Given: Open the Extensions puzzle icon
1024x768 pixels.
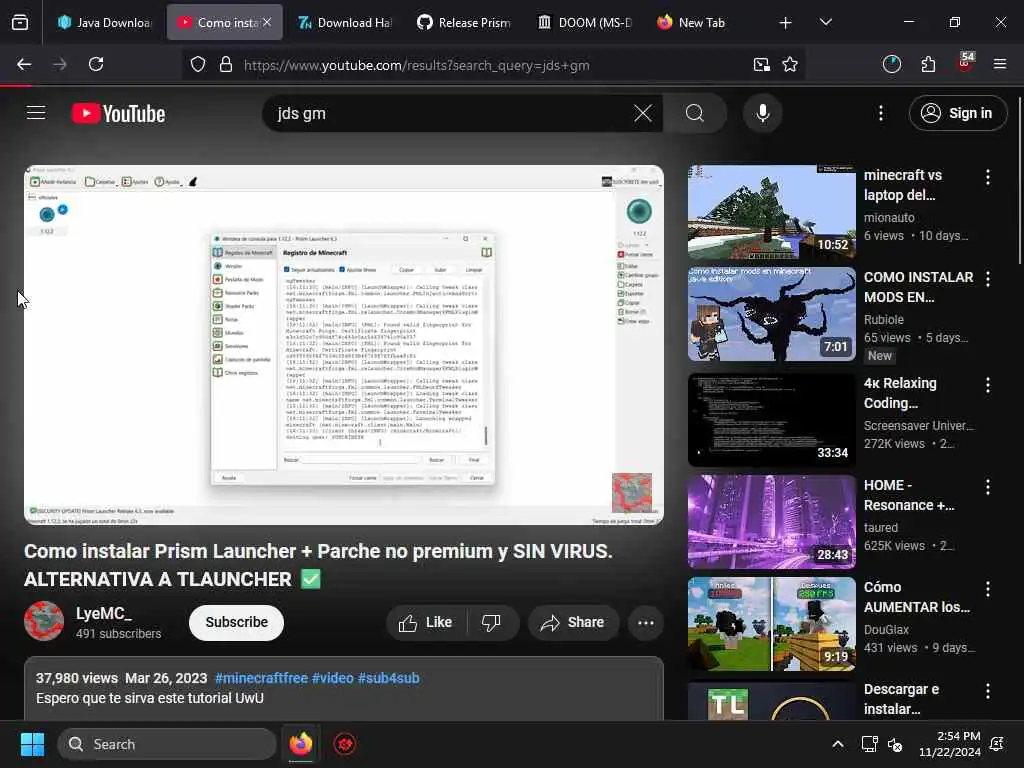Looking at the screenshot, I should 928,64.
